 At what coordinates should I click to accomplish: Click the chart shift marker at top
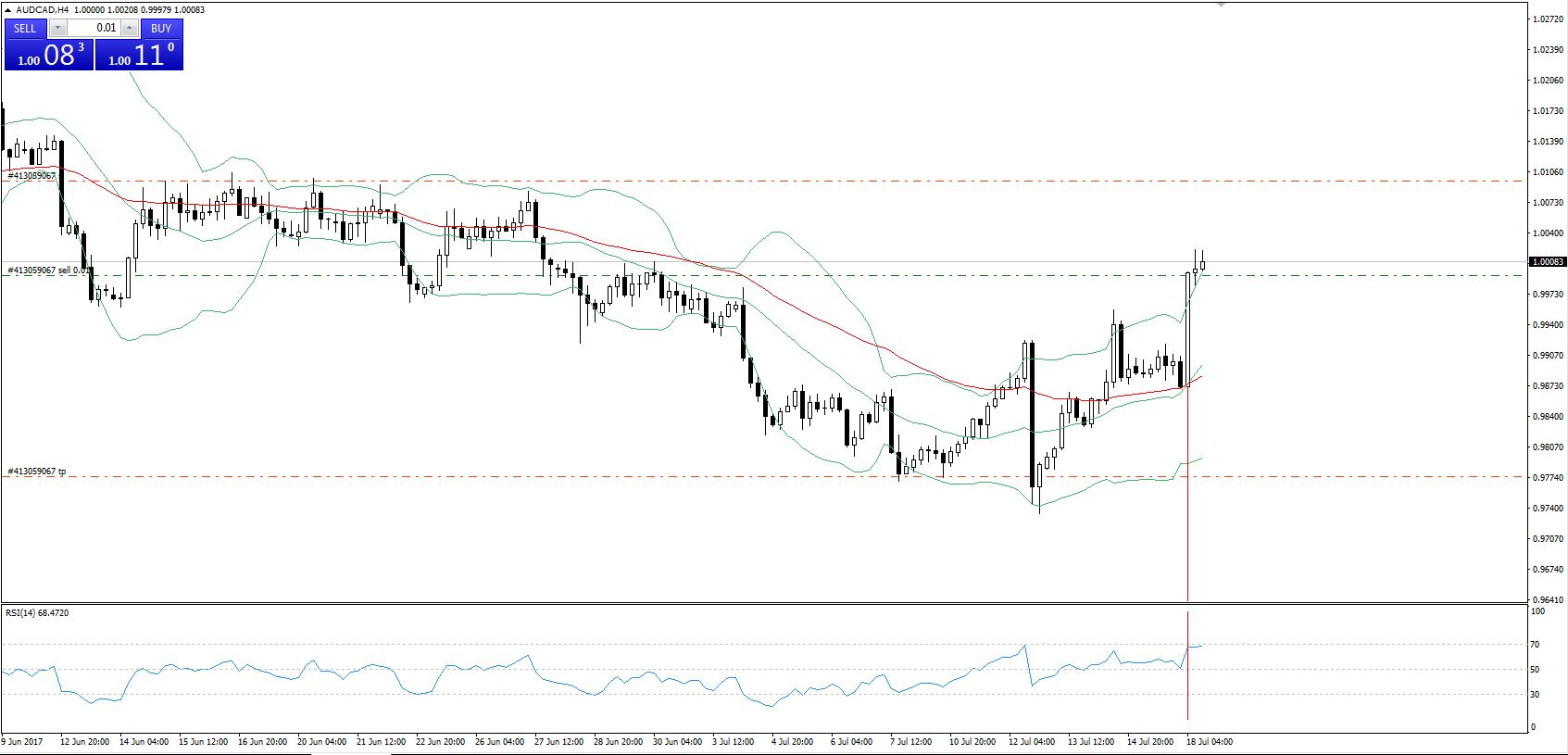pos(1222,6)
